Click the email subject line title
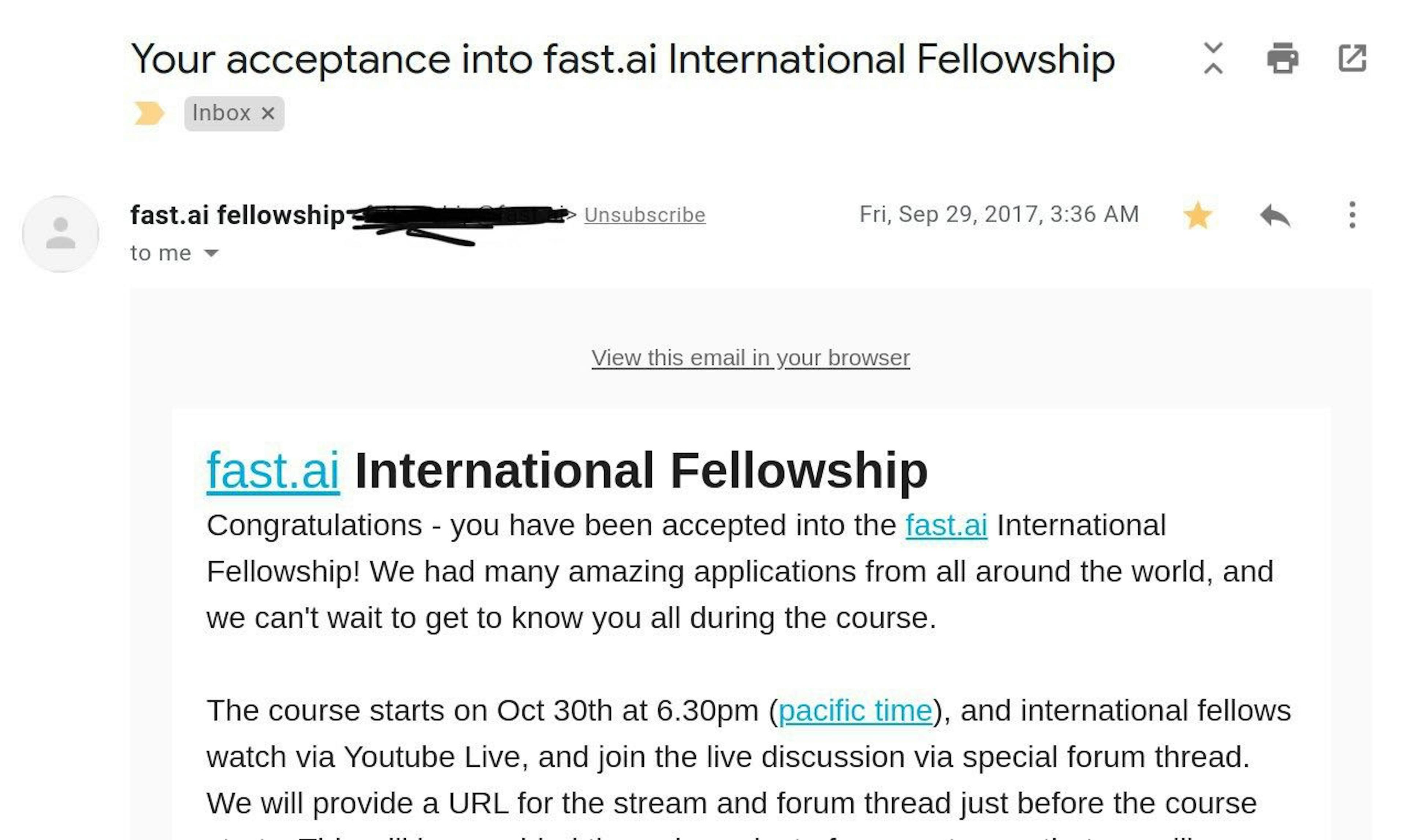The height and width of the screenshot is (840, 1406). [622, 59]
